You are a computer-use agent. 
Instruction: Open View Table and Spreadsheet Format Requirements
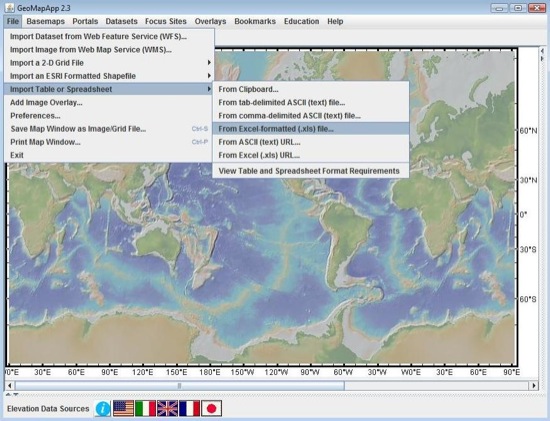[310, 171]
